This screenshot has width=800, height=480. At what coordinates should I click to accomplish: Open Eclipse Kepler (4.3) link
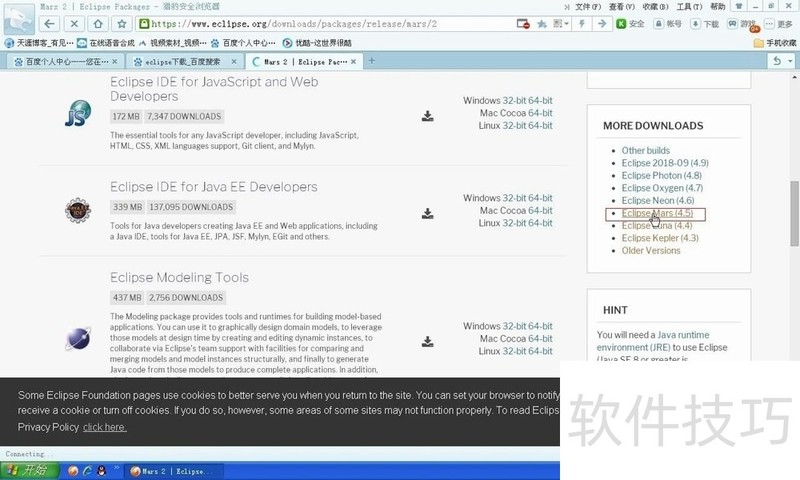[660, 238]
